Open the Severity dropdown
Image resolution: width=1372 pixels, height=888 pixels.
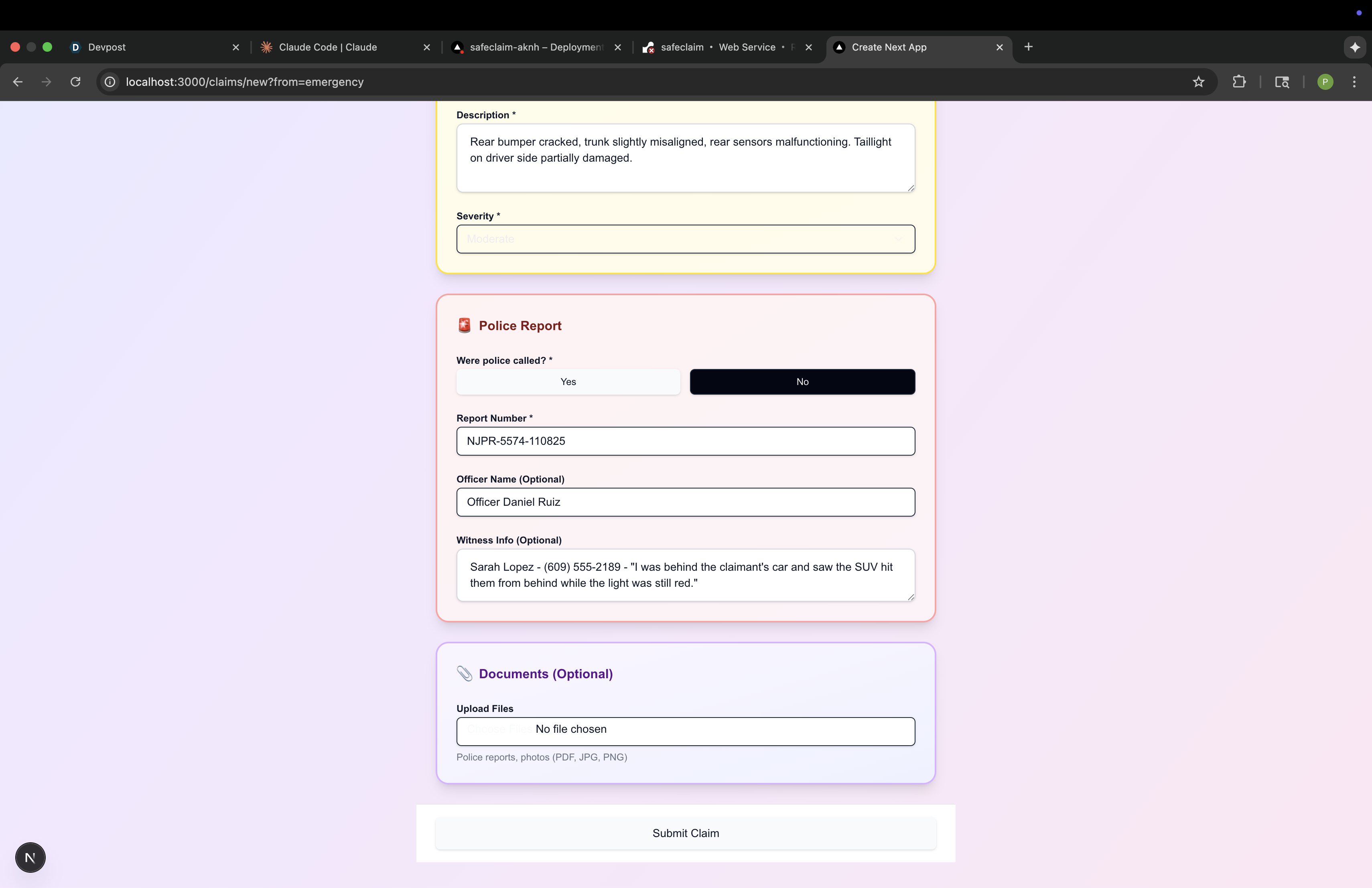[x=685, y=239]
